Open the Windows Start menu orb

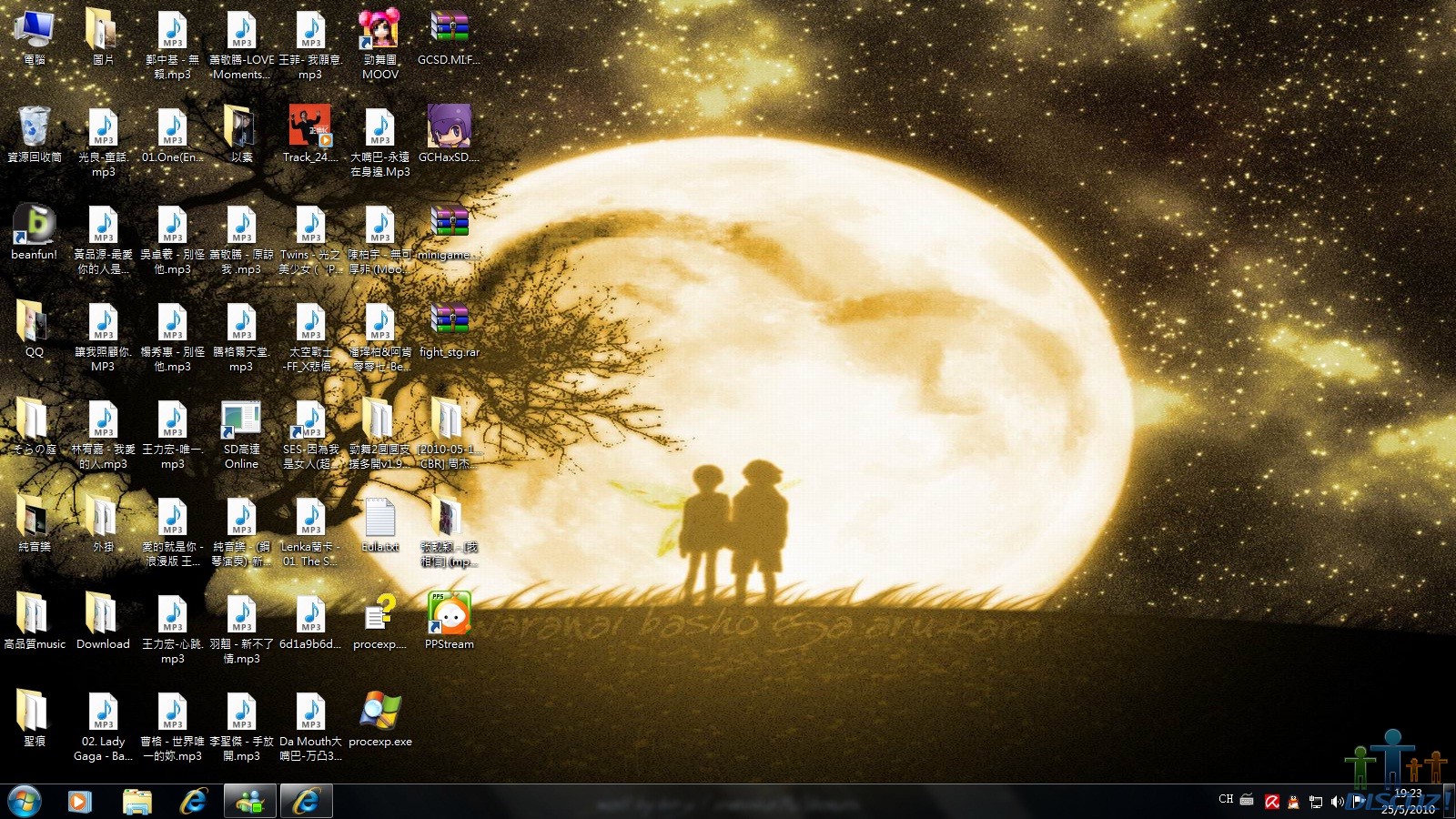(25, 802)
